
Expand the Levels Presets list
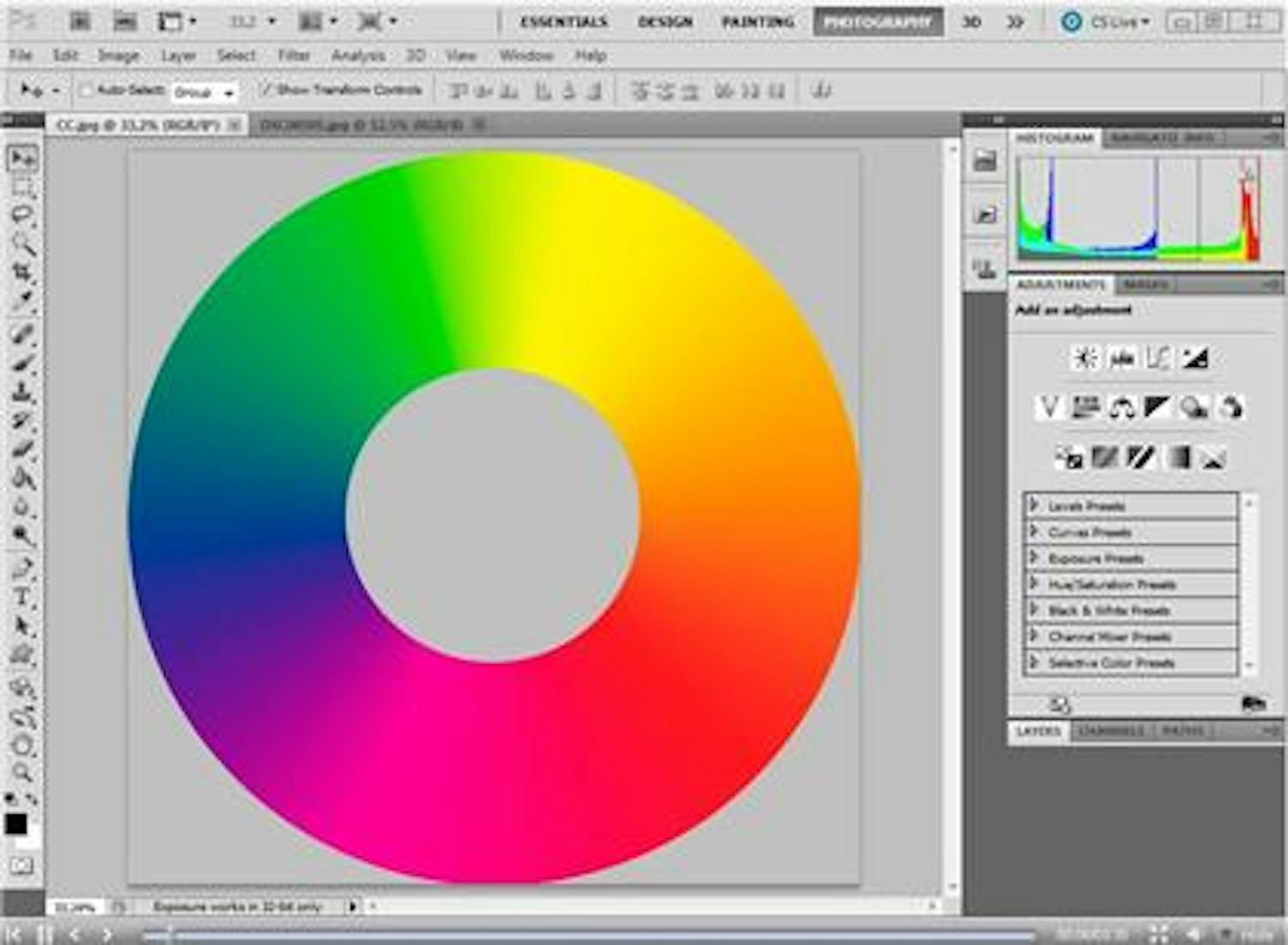(x=1035, y=505)
